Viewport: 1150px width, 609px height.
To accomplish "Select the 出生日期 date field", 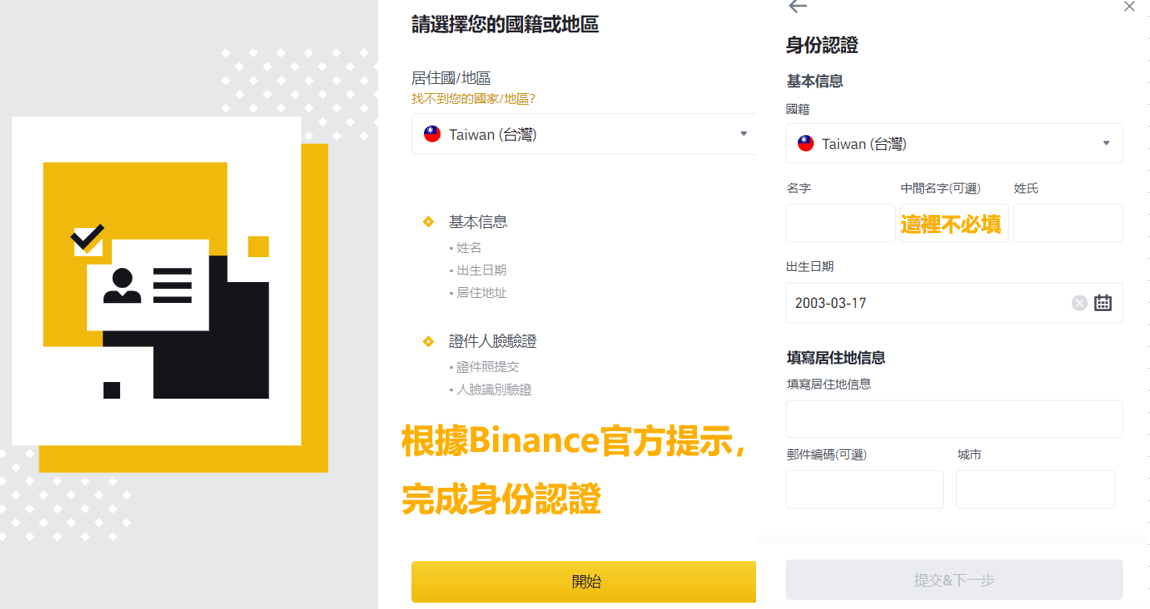I will pyautogui.click(x=925, y=303).
